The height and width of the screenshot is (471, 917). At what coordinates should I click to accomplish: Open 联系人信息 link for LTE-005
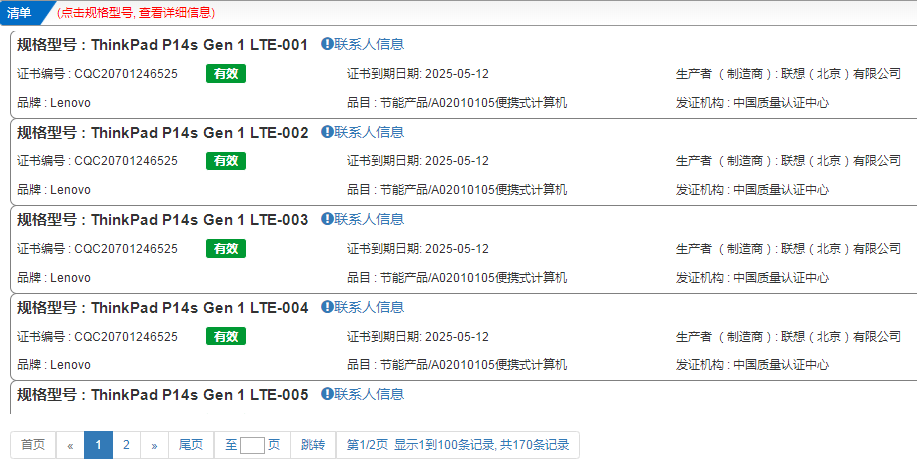pos(369,394)
